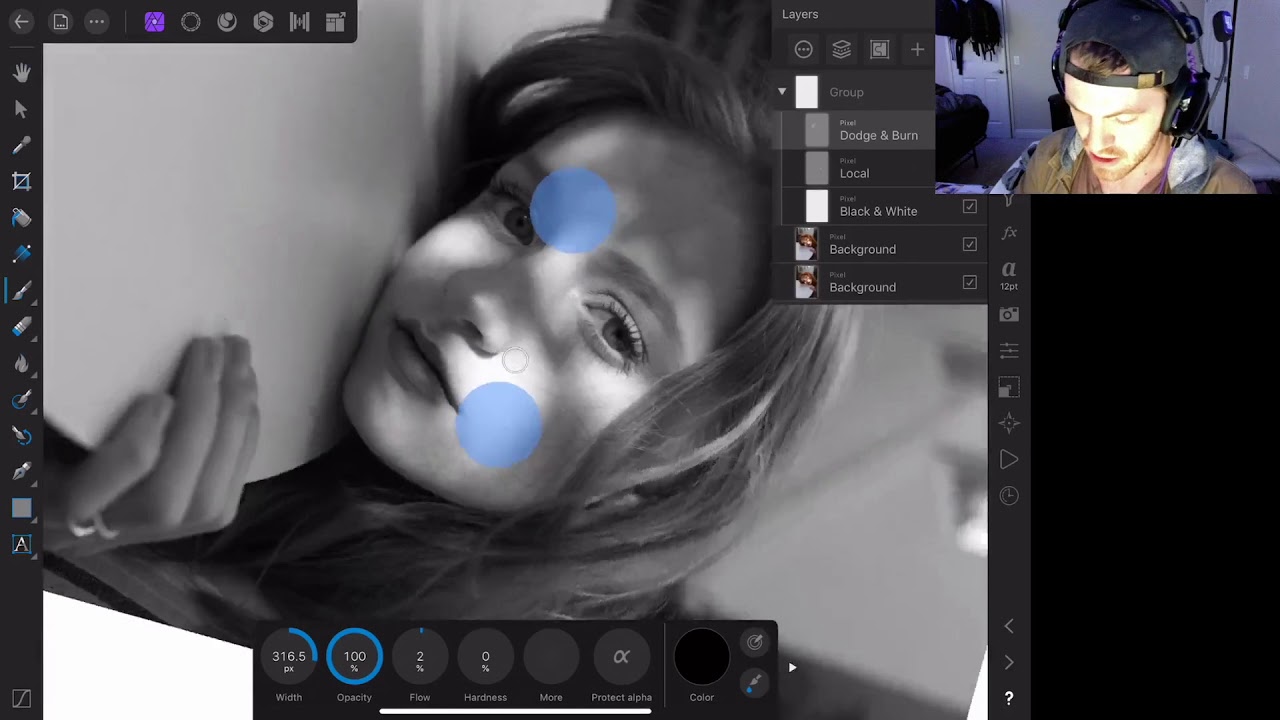Switch to the Erase Brush tool
Viewport: 1280px width, 720px height.
21,327
